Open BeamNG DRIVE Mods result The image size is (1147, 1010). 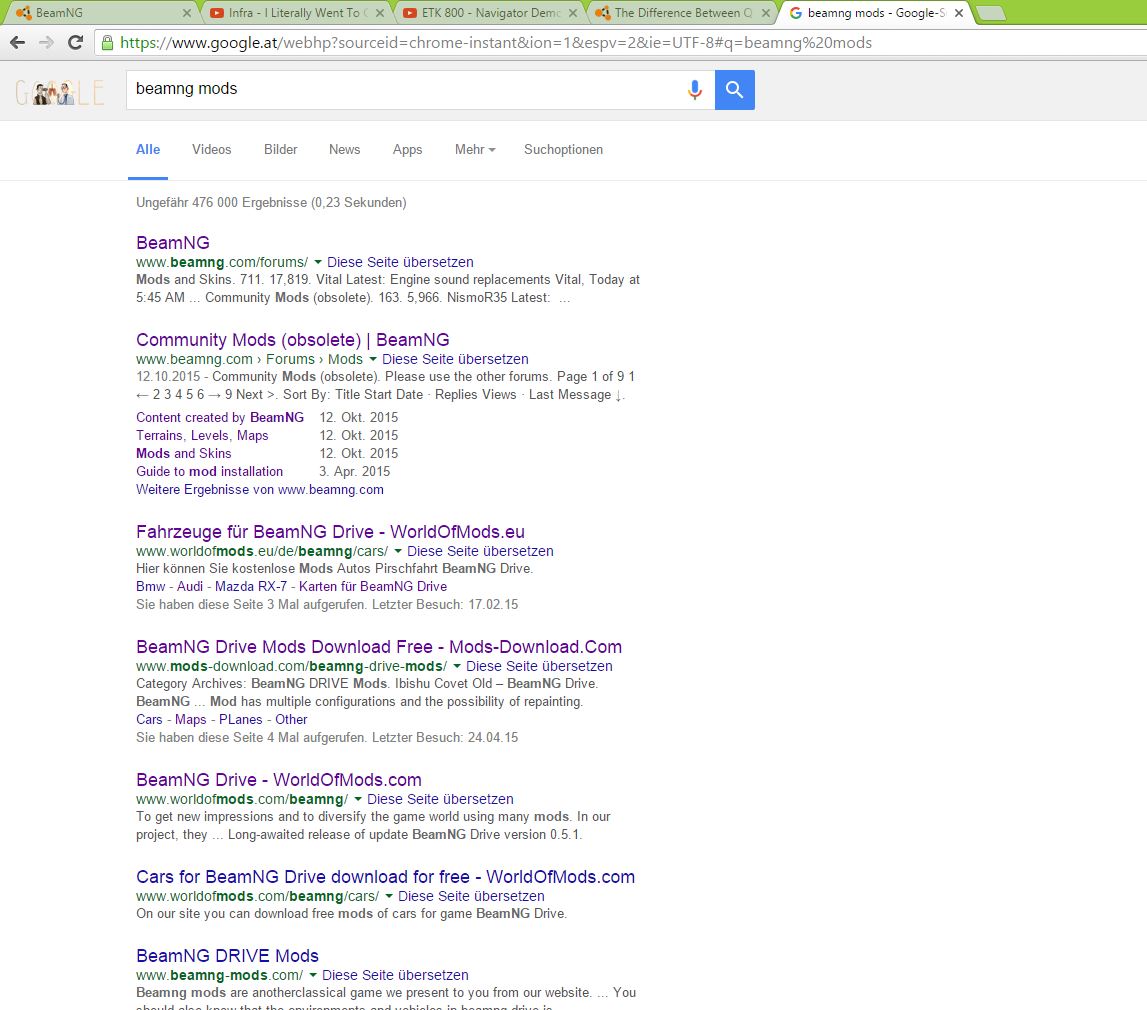pyautogui.click(x=227, y=956)
